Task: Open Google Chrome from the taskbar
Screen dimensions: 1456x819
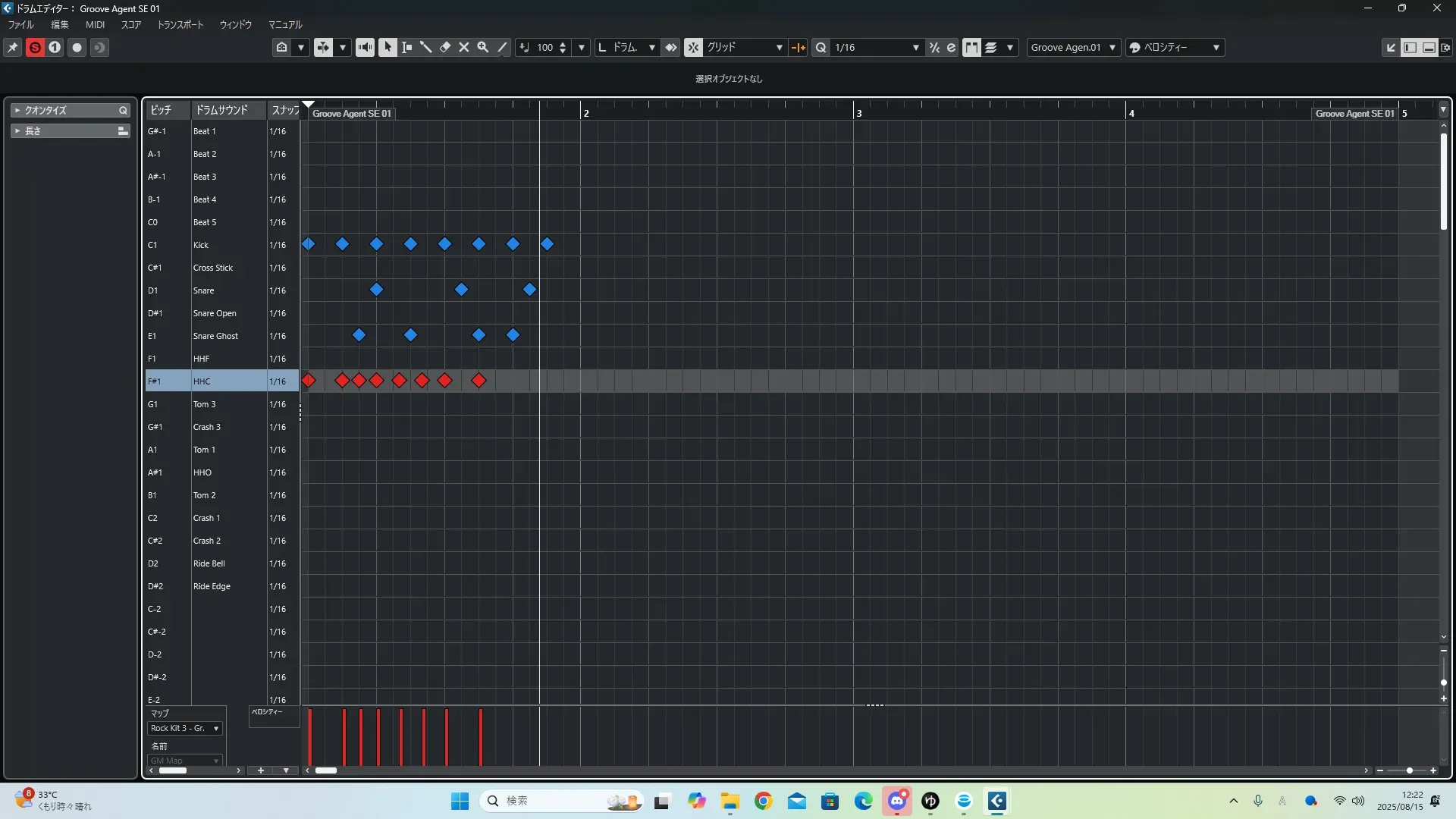Action: click(763, 801)
